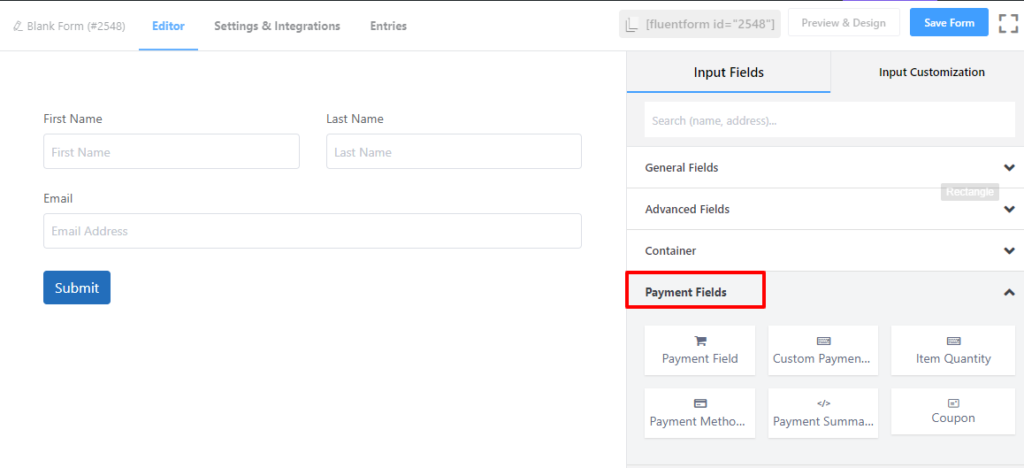Viewport: 1024px width, 468px height.
Task: Click the copy shortcode icon
Action: [x=631, y=25]
